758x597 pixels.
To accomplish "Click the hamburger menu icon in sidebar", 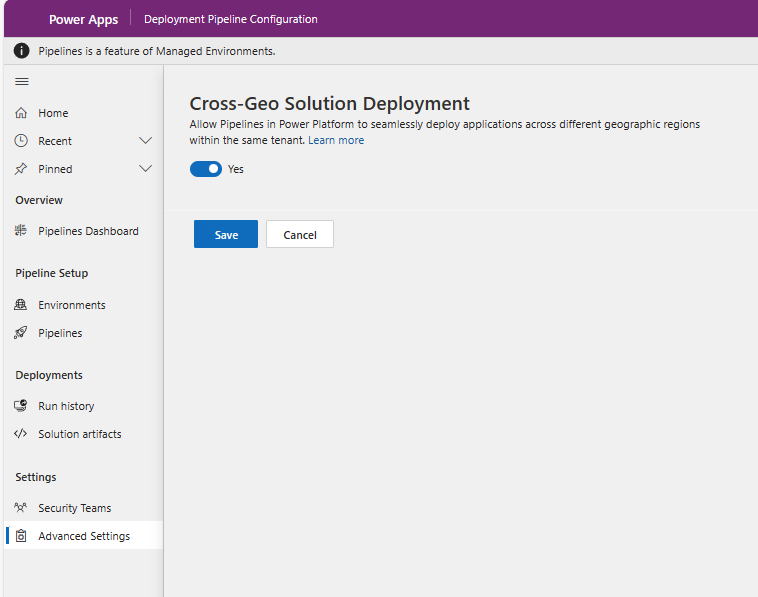I will (x=22, y=82).
